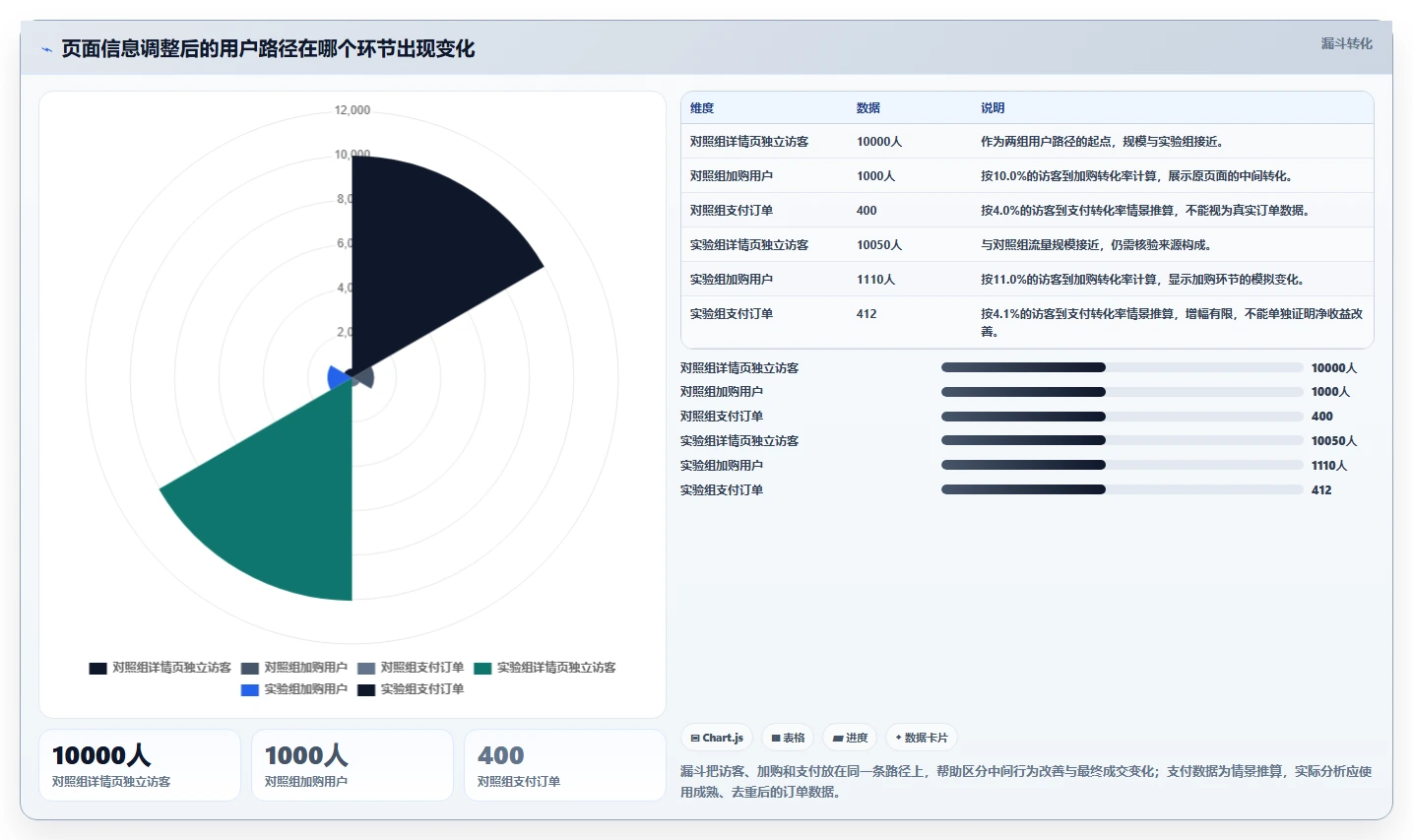The height and width of the screenshot is (840, 1413).
Task: Click the page heading about 用户路径
Action: [x=268, y=49]
